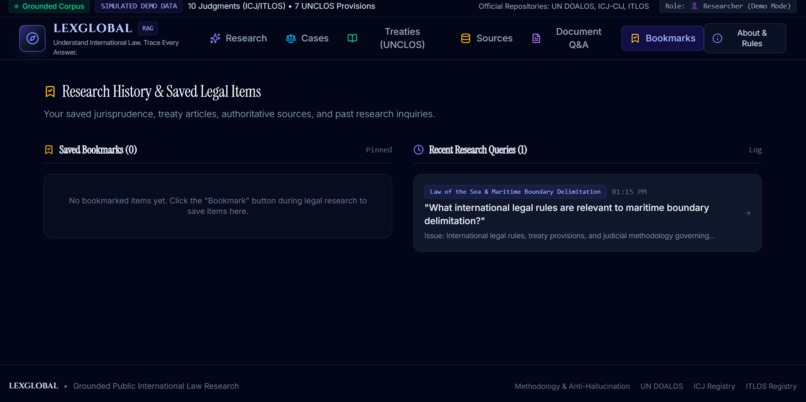Click the Recent Research Queries (1) heading
Image resolution: width=806 pixels, height=402 pixels.
pyautogui.click(x=478, y=150)
